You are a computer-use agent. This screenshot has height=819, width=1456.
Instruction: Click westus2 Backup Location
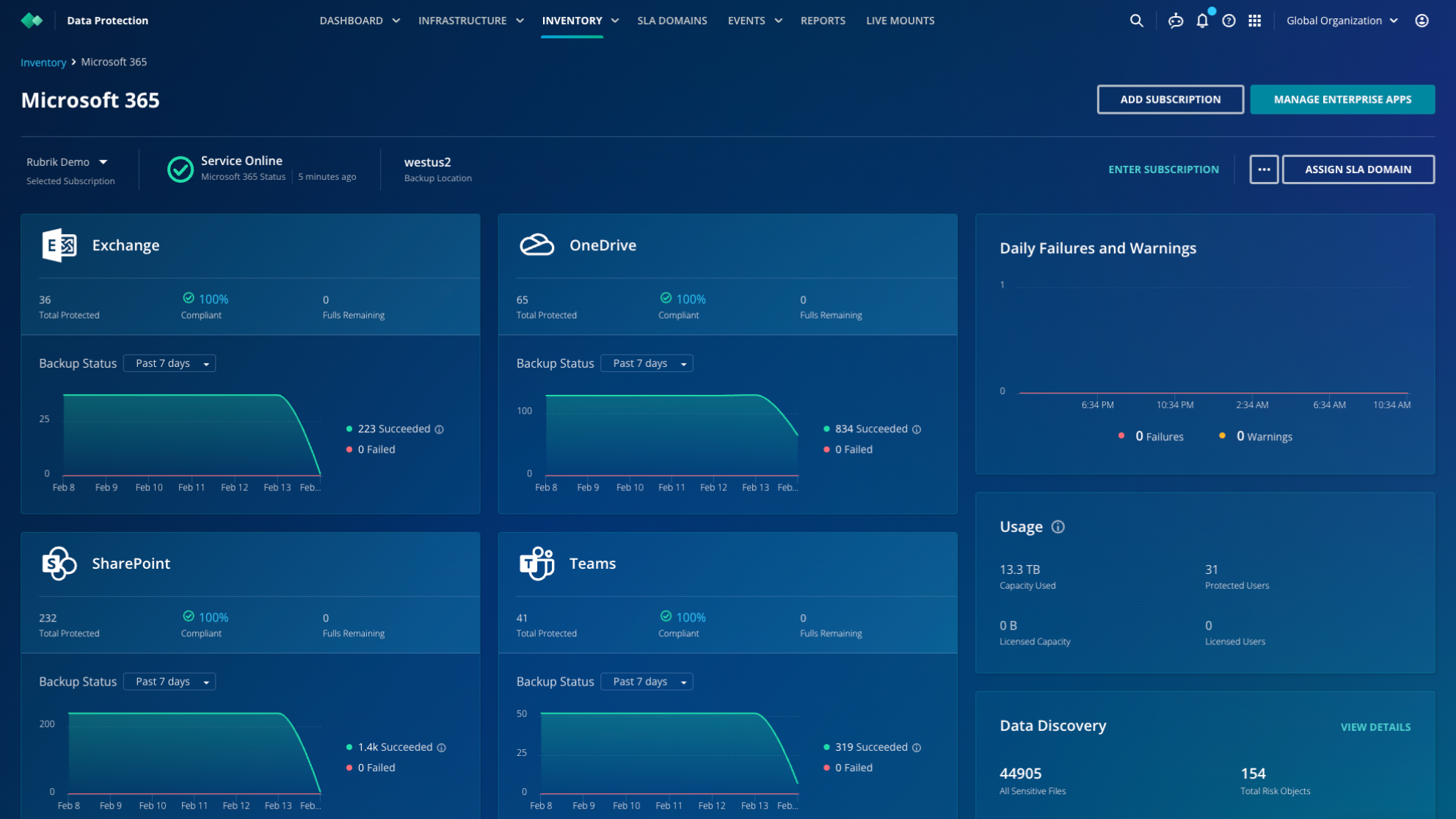tap(437, 170)
